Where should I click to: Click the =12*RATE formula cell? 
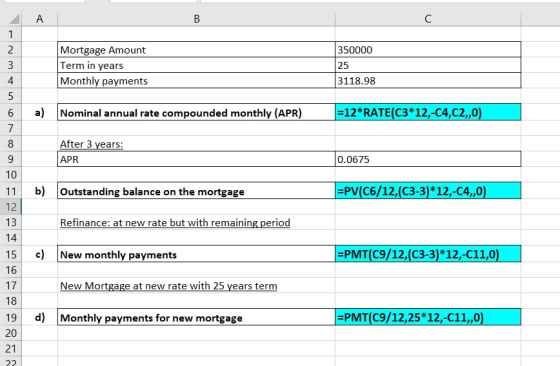(428, 112)
